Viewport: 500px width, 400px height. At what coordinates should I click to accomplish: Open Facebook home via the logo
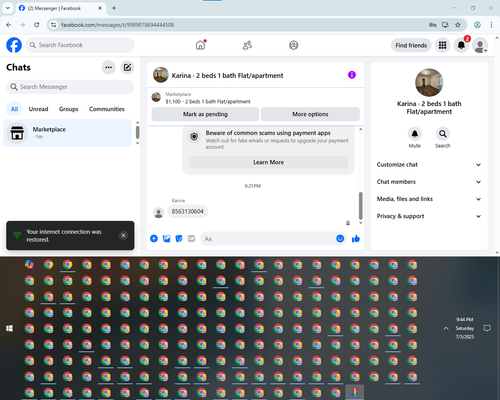(x=14, y=45)
